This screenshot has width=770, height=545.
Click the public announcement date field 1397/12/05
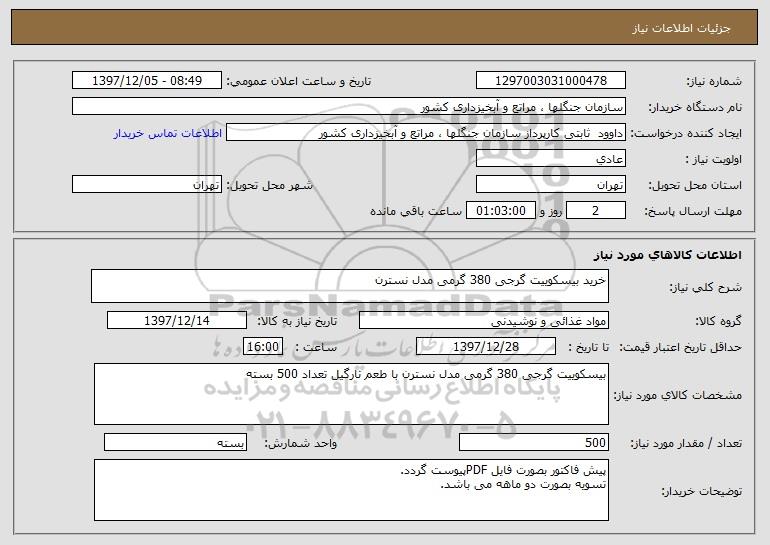(x=147, y=80)
